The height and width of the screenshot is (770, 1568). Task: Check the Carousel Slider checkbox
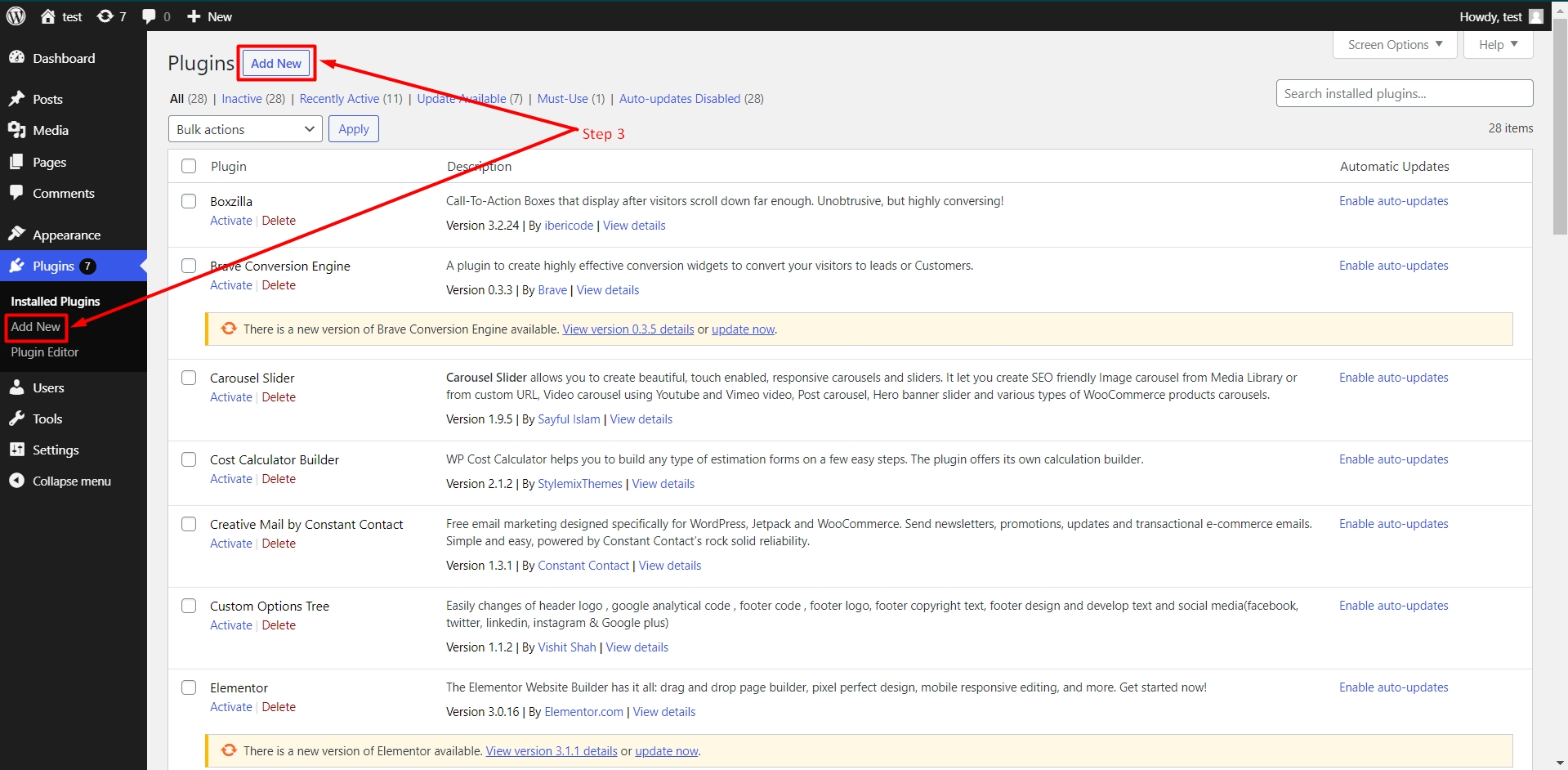click(189, 378)
